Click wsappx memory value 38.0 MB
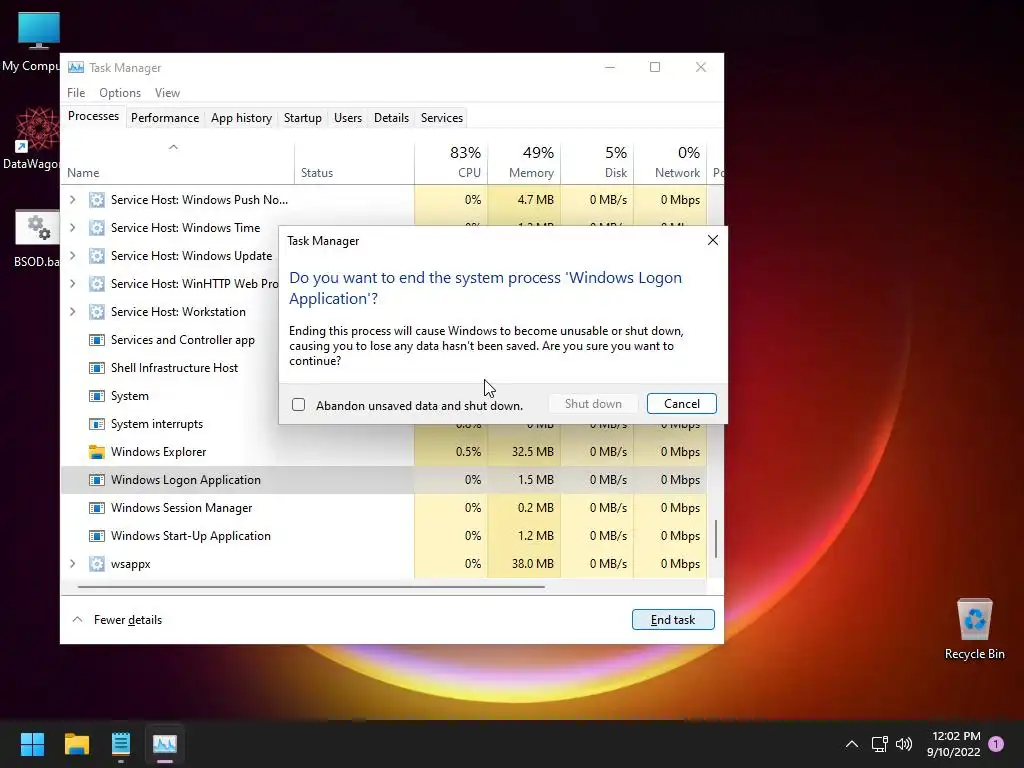The image size is (1024, 768). pos(532,564)
